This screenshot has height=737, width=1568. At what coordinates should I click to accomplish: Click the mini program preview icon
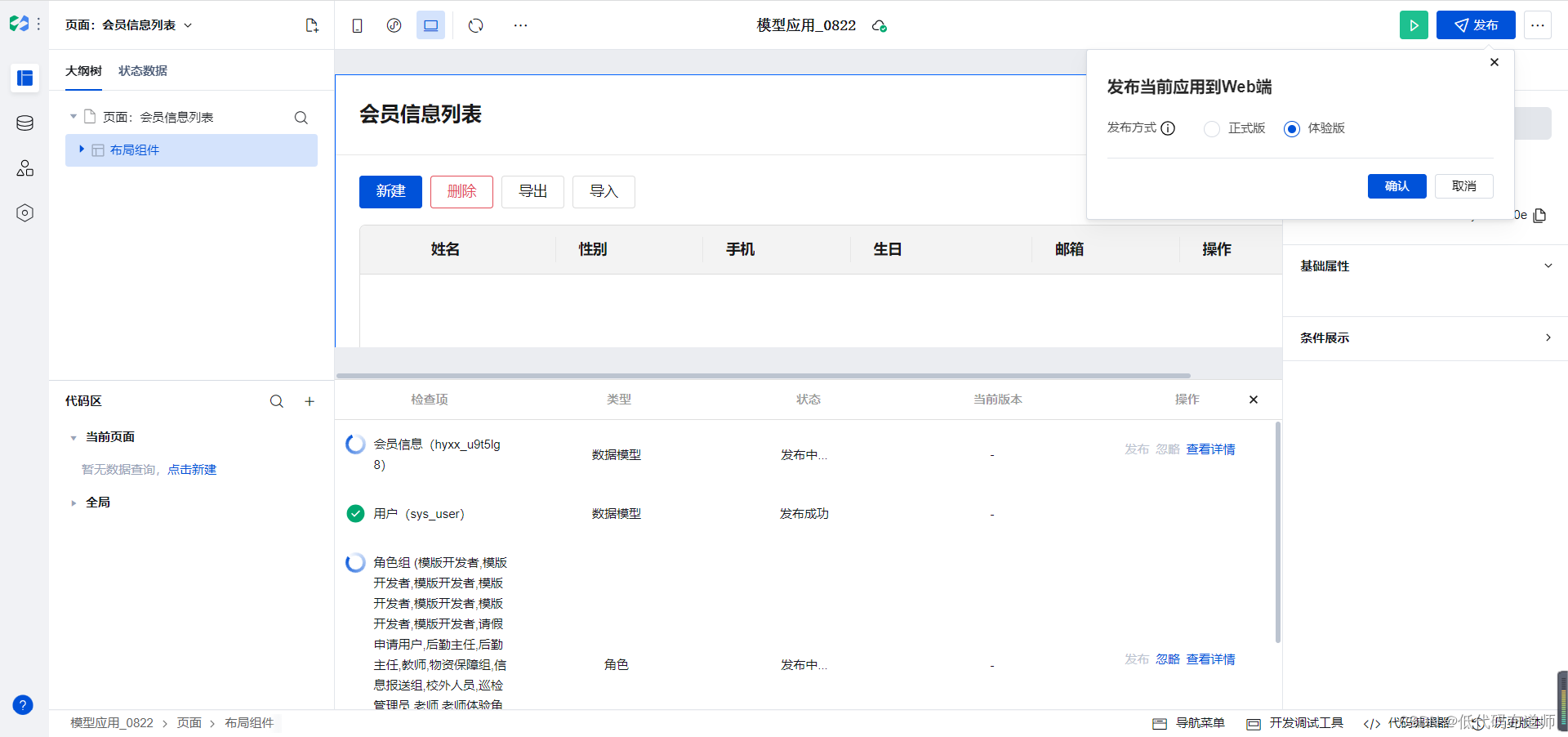click(394, 25)
